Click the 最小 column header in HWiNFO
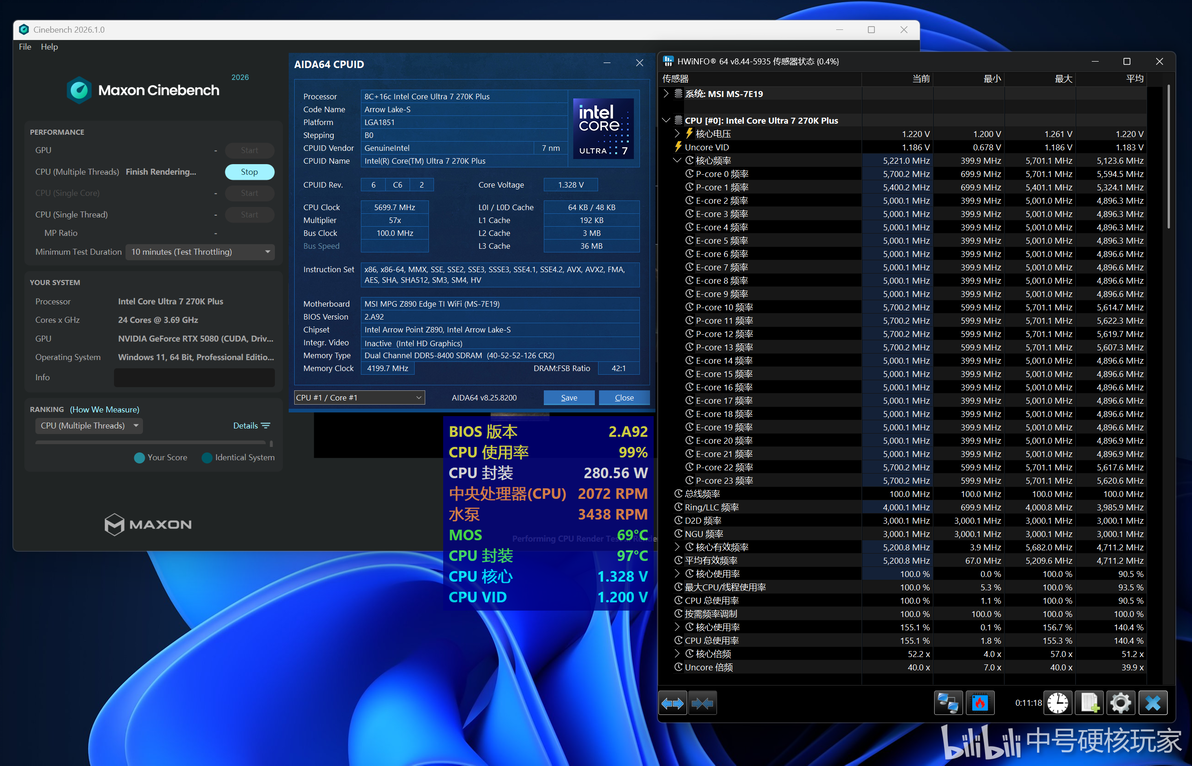This screenshot has height=766, width=1192. 969,78
